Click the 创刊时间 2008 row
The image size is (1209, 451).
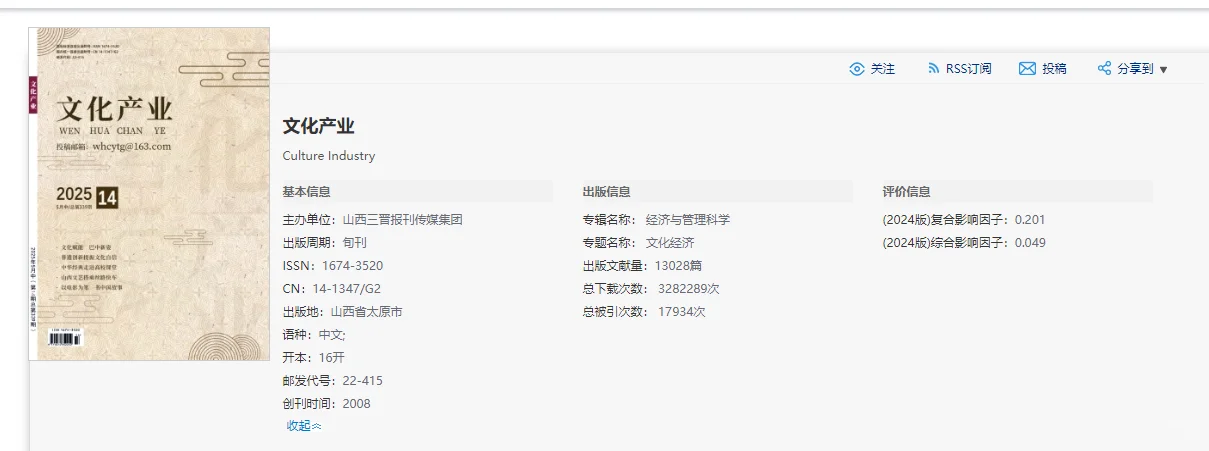pyautogui.click(x=327, y=403)
